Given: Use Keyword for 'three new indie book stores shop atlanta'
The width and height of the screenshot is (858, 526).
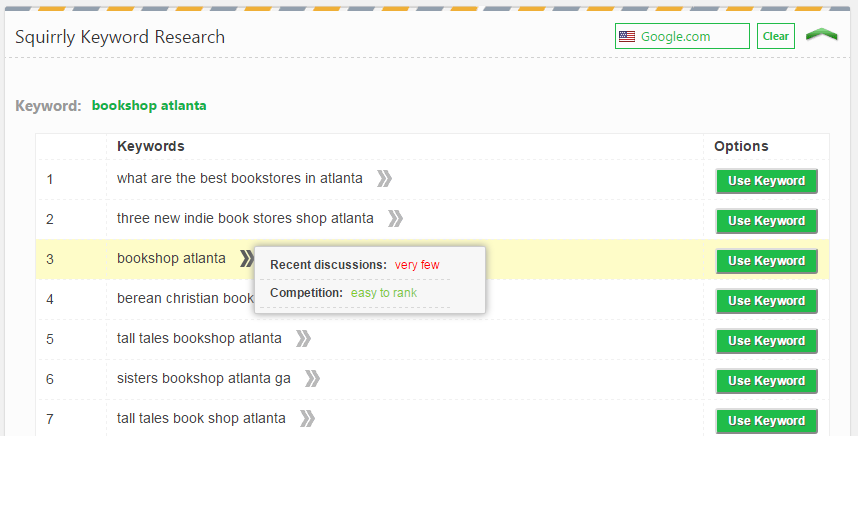Looking at the screenshot, I should click(x=767, y=221).
